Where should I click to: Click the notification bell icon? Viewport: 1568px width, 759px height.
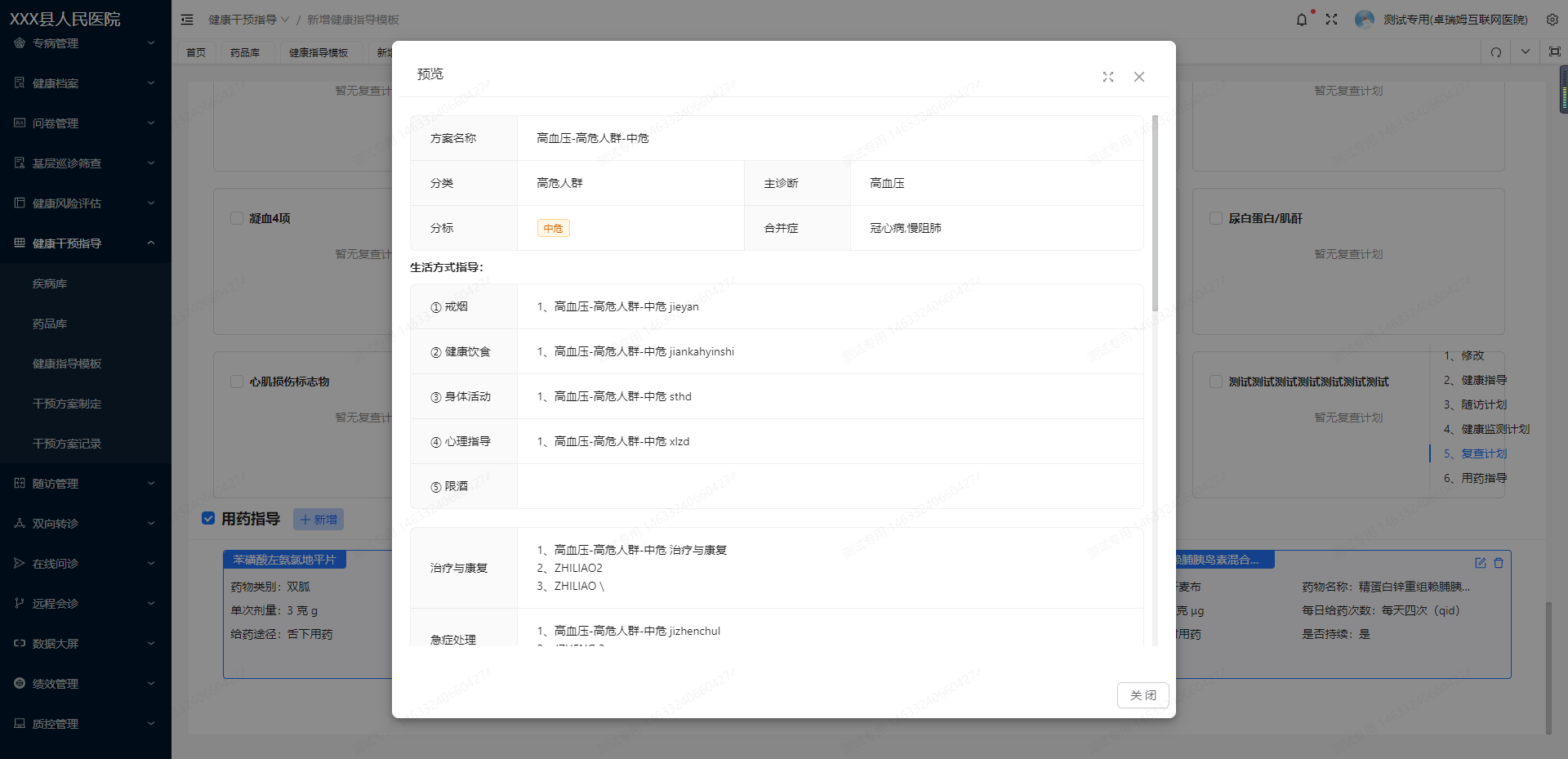coord(1302,20)
